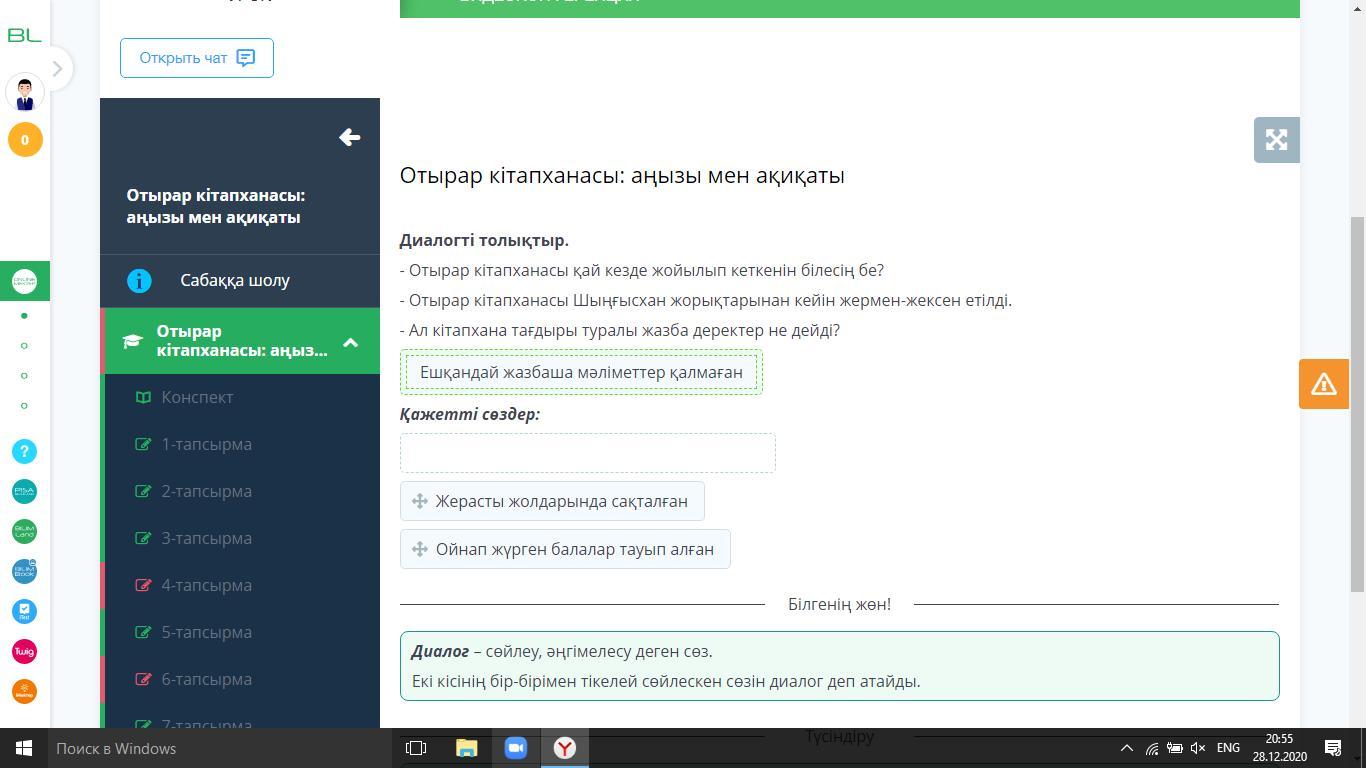Image resolution: width=1366 pixels, height=768 pixels.
Task: Open the orange sun icon in sidebar
Action: tap(25, 691)
